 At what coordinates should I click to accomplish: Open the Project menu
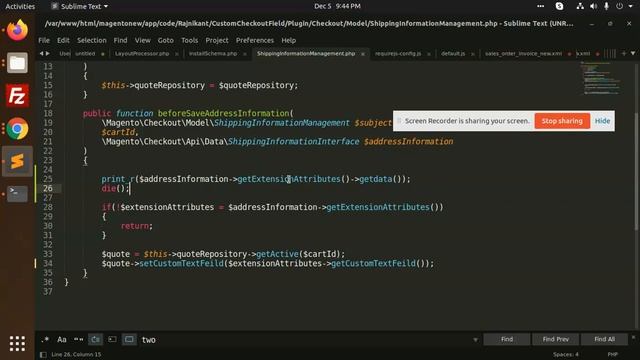coord(217,40)
